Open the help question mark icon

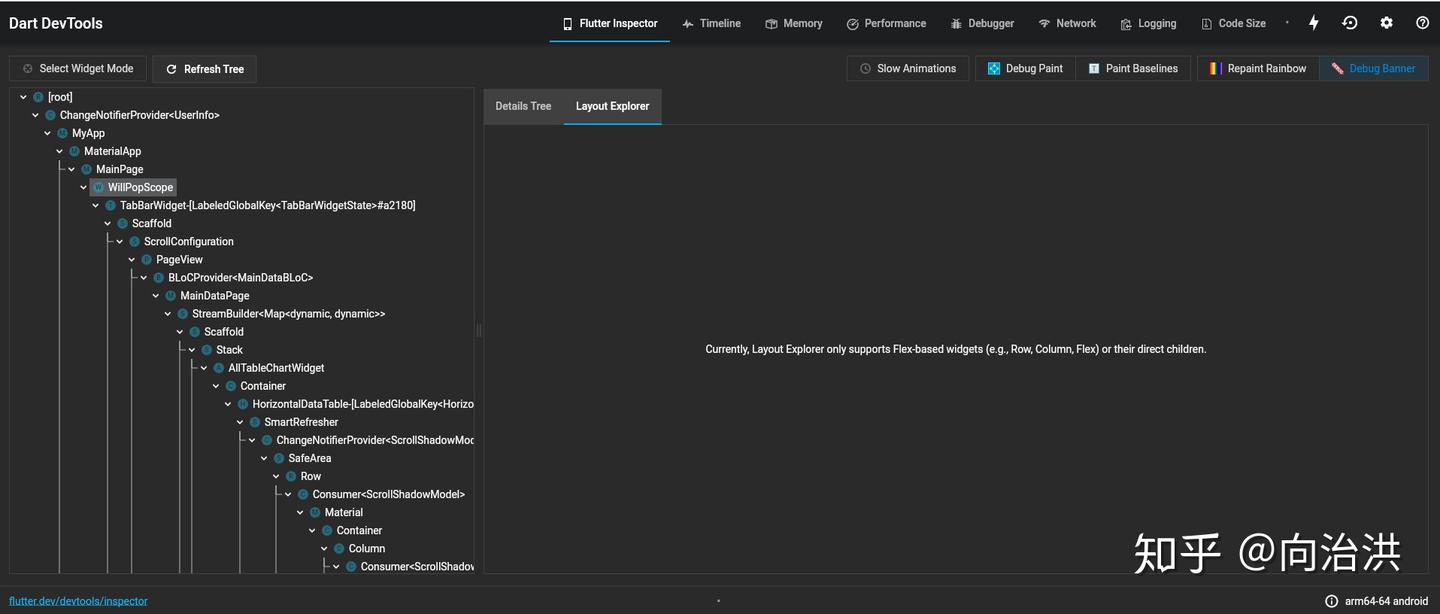1422,23
